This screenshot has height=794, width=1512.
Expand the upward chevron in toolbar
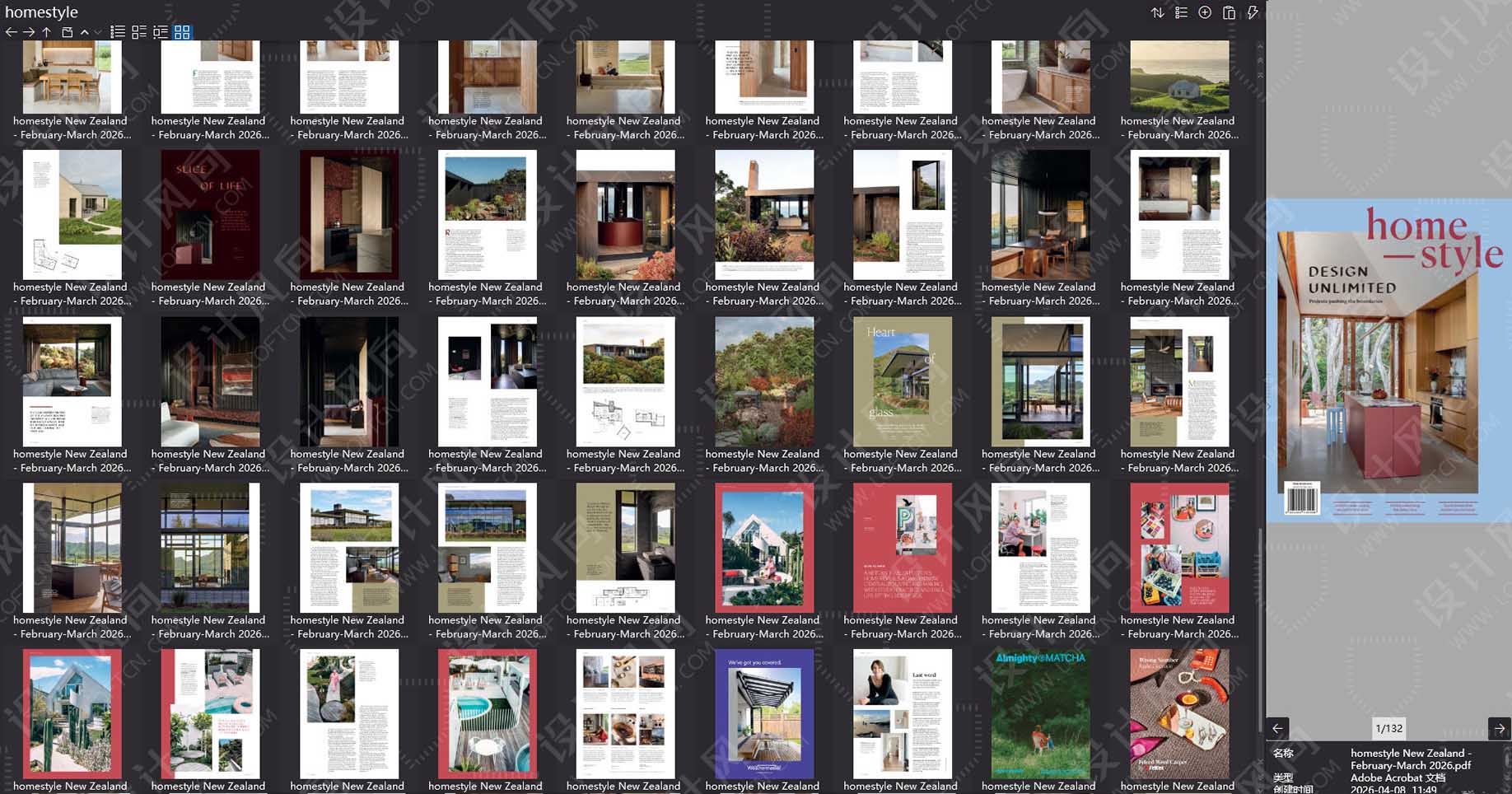coord(84,32)
